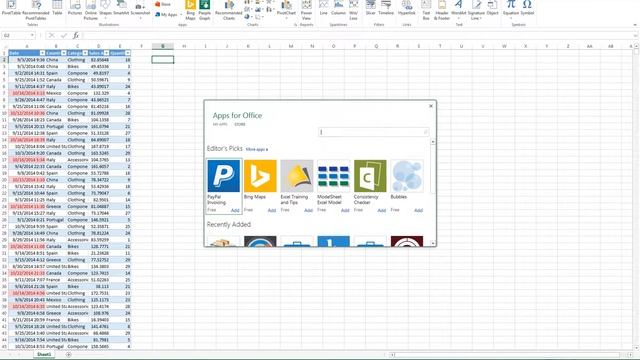Switch to MY APPS tab in dialog
This screenshot has height=360, width=640.
[x=220, y=124]
